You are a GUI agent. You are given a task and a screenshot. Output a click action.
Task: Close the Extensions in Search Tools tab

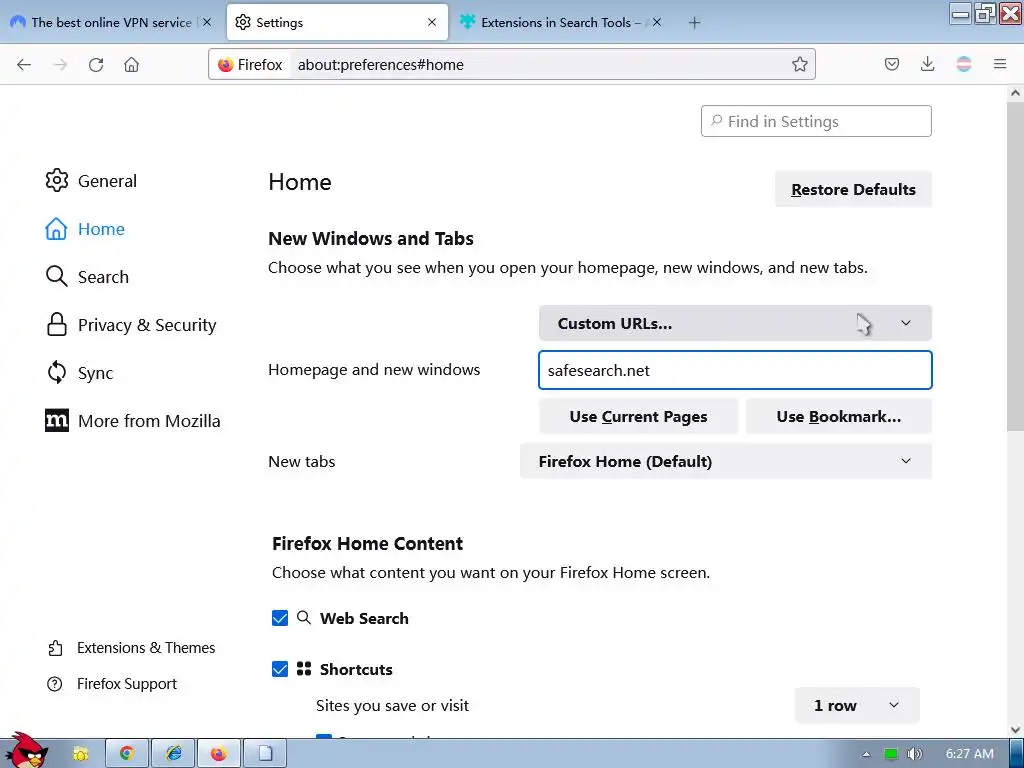(657, 22)
